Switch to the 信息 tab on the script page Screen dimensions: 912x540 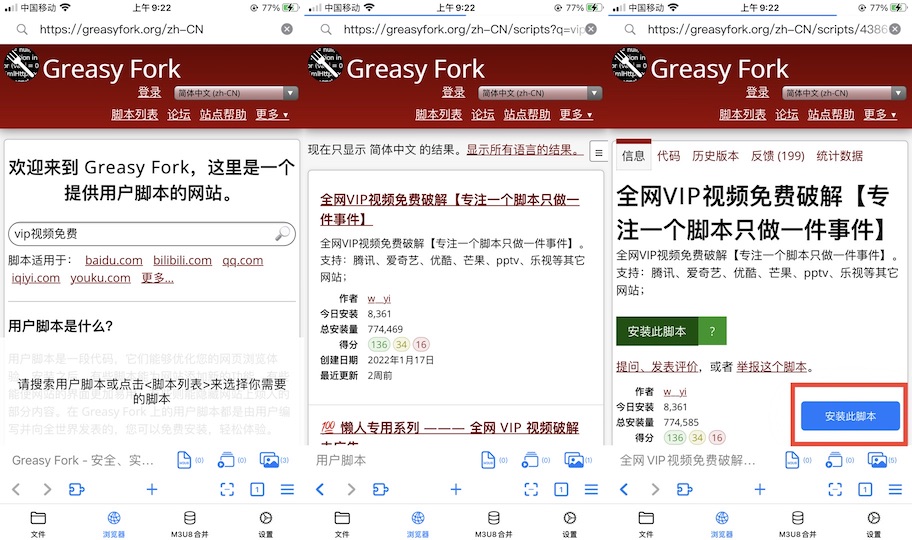[633, 155]
